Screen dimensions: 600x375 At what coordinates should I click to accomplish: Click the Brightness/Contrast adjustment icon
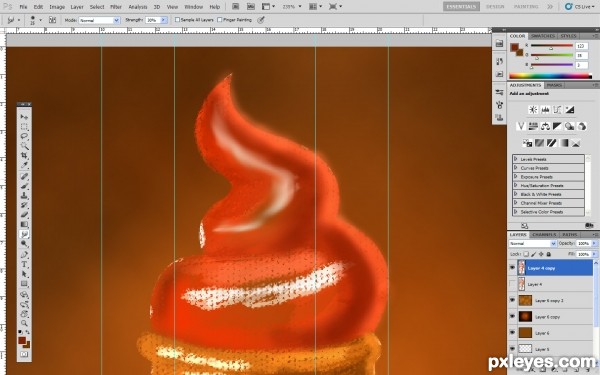click(x=533, y=110)
